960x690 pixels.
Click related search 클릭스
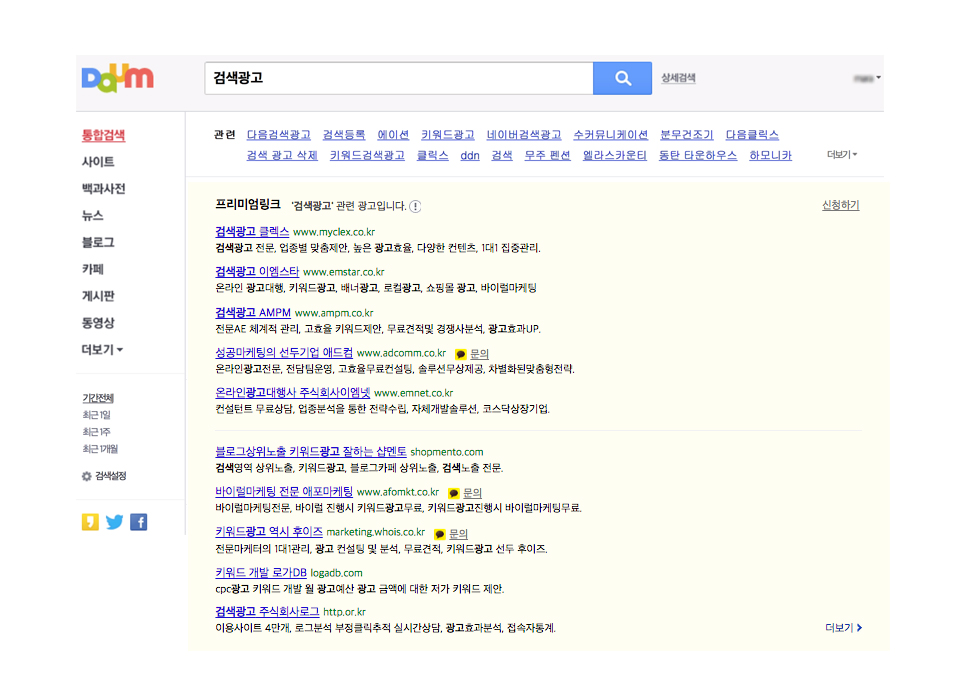(x=432, y=156)
